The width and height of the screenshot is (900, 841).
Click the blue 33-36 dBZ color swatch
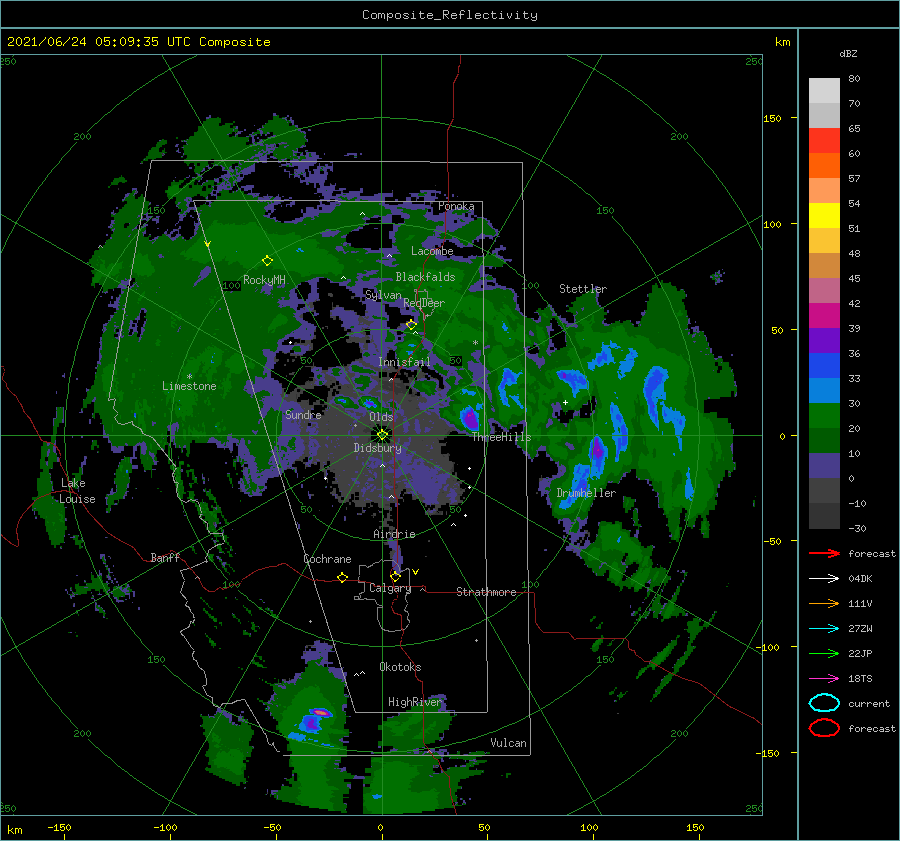(x=824, y=366)
